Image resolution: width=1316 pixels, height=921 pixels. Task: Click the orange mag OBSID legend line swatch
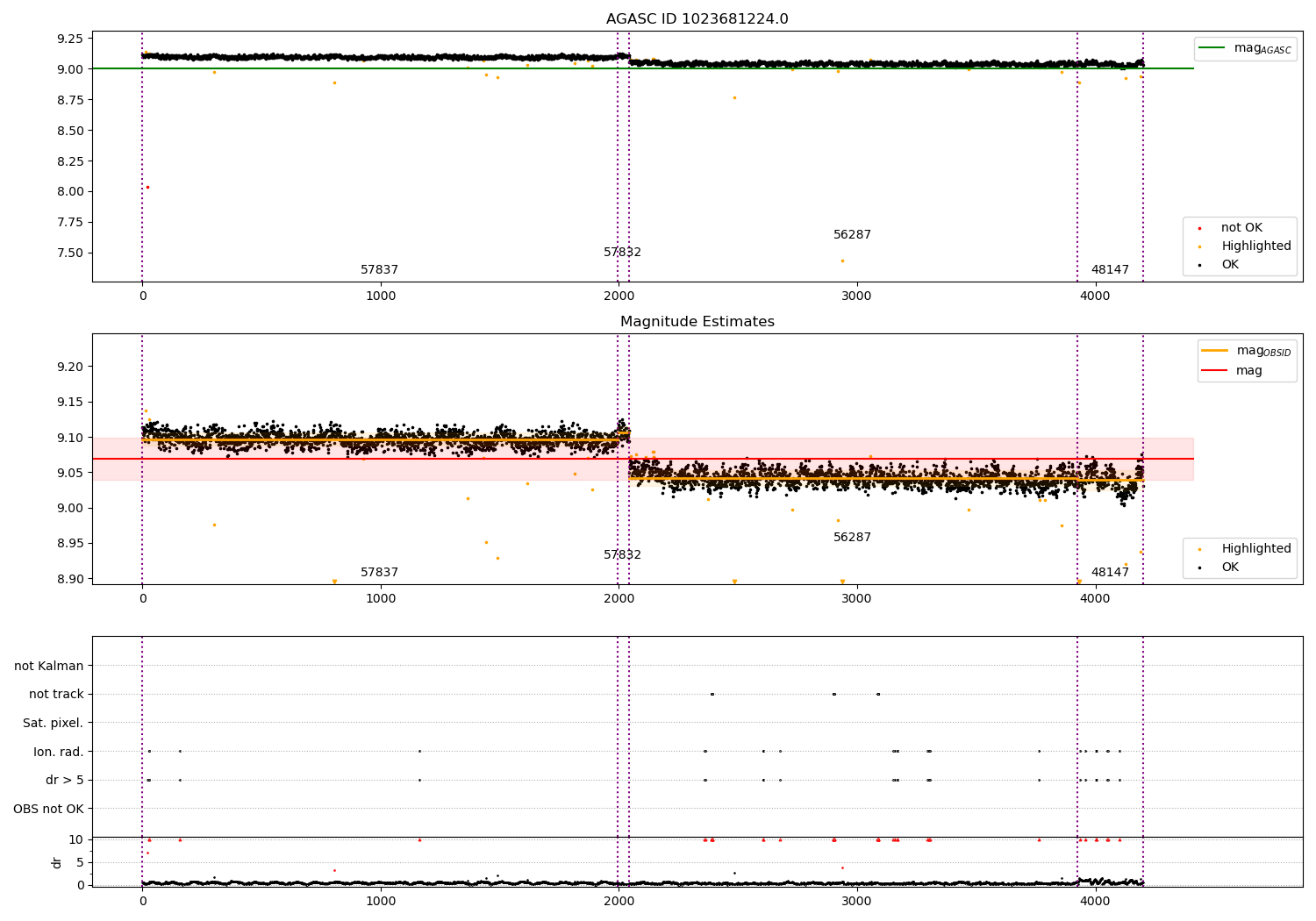pyautogui.click(x=1214, y=351)
